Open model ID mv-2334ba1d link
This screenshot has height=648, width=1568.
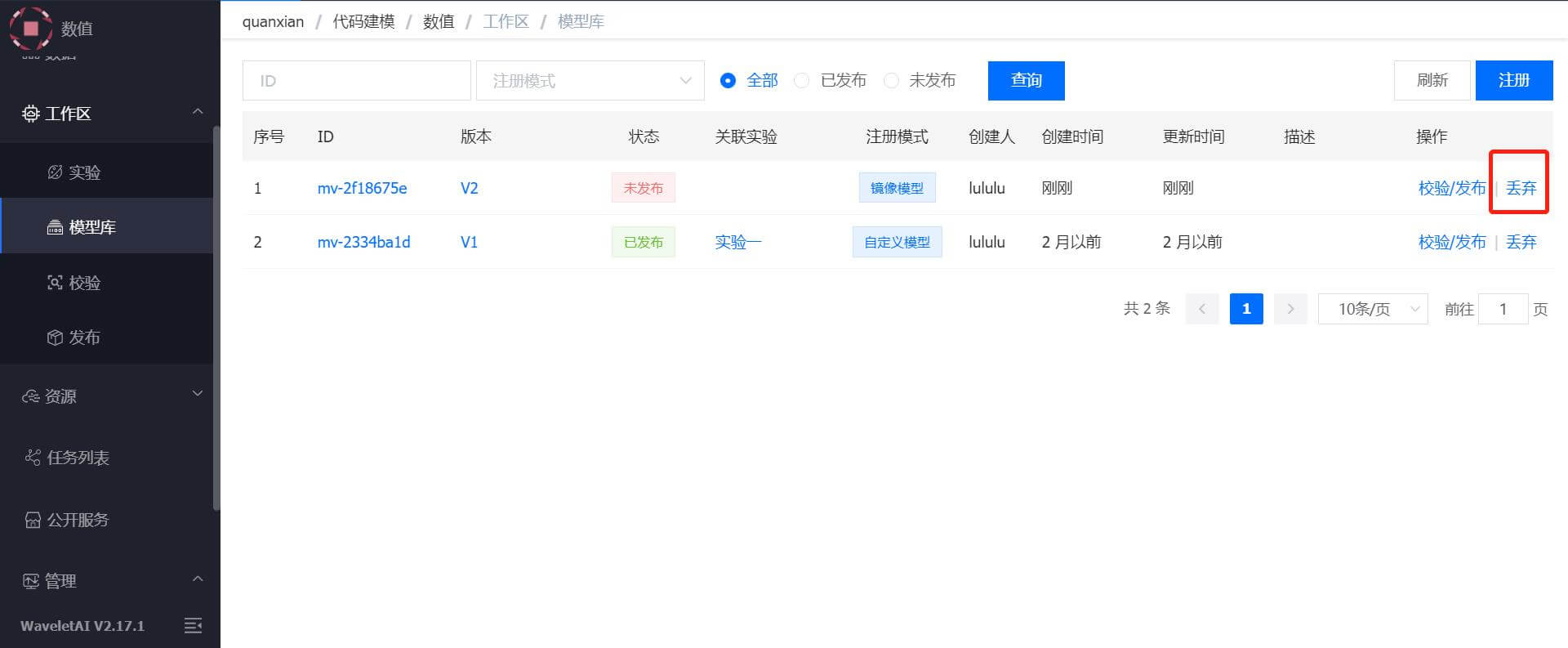(x=363, y=242)
